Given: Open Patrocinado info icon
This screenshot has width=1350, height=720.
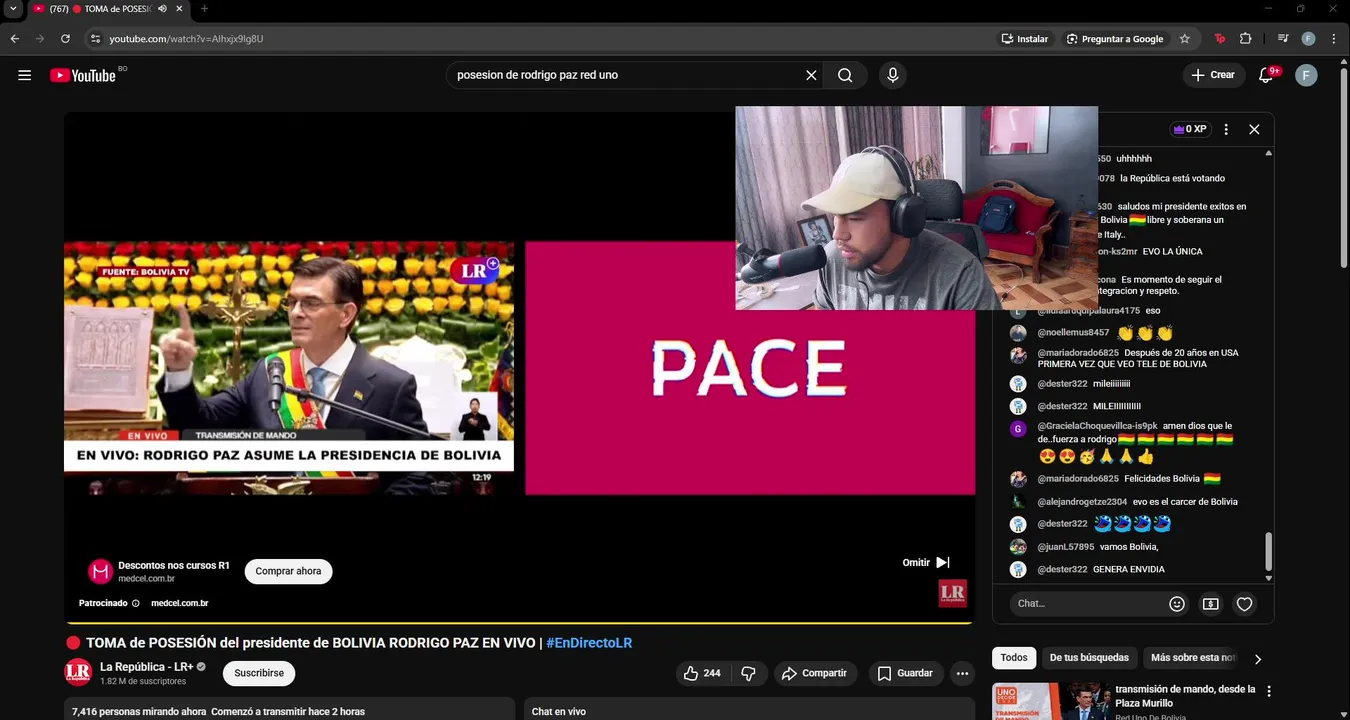Looking at the screenshot, I should point(136,603).
